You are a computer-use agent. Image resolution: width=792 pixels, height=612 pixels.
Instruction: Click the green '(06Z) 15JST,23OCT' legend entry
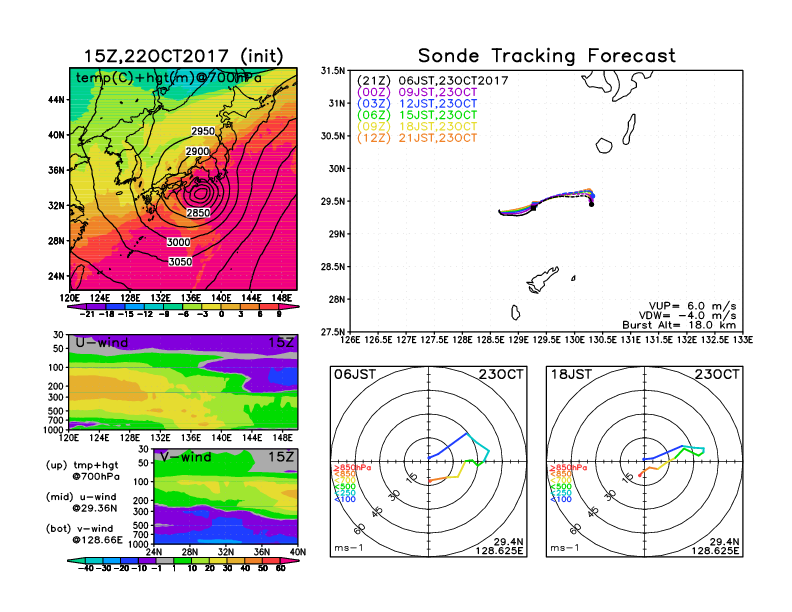[x=417, y=115]
